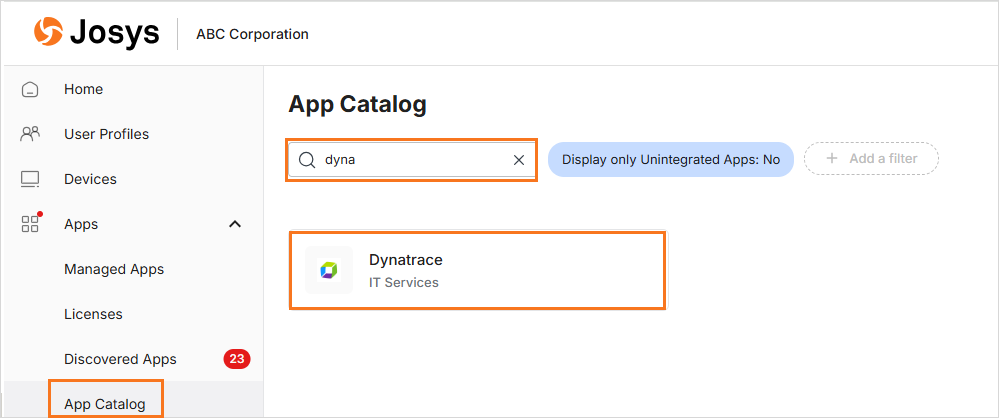Select App Catalog in the sidebar
The image size is (999, 418).
point(105,404)
